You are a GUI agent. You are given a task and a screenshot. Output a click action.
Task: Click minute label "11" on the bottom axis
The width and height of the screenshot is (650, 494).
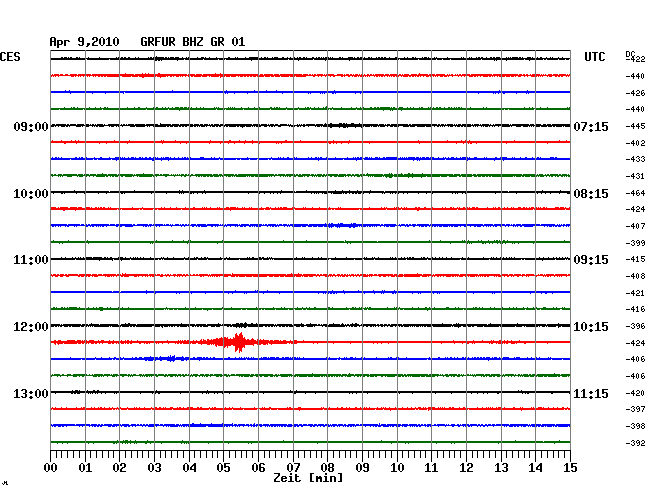coord(431,468)
